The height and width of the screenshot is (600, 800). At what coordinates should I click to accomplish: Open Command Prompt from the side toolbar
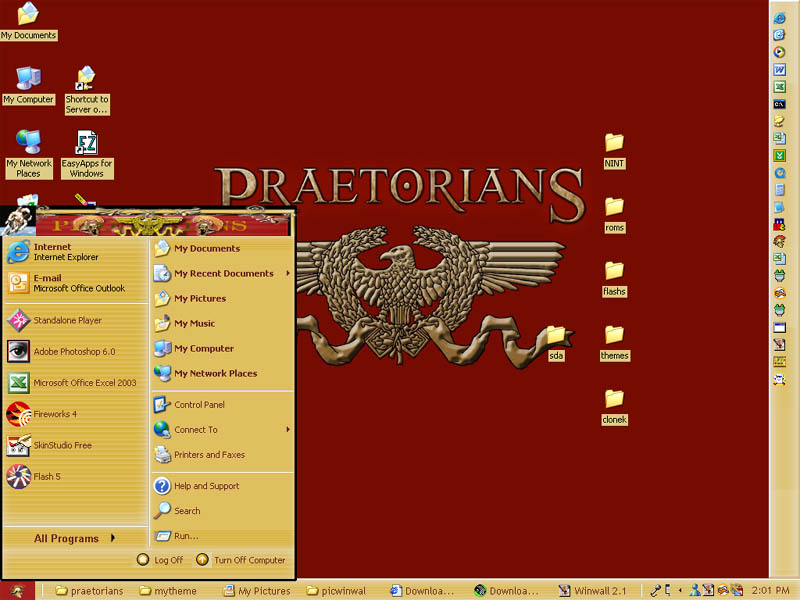coord(779,104)
